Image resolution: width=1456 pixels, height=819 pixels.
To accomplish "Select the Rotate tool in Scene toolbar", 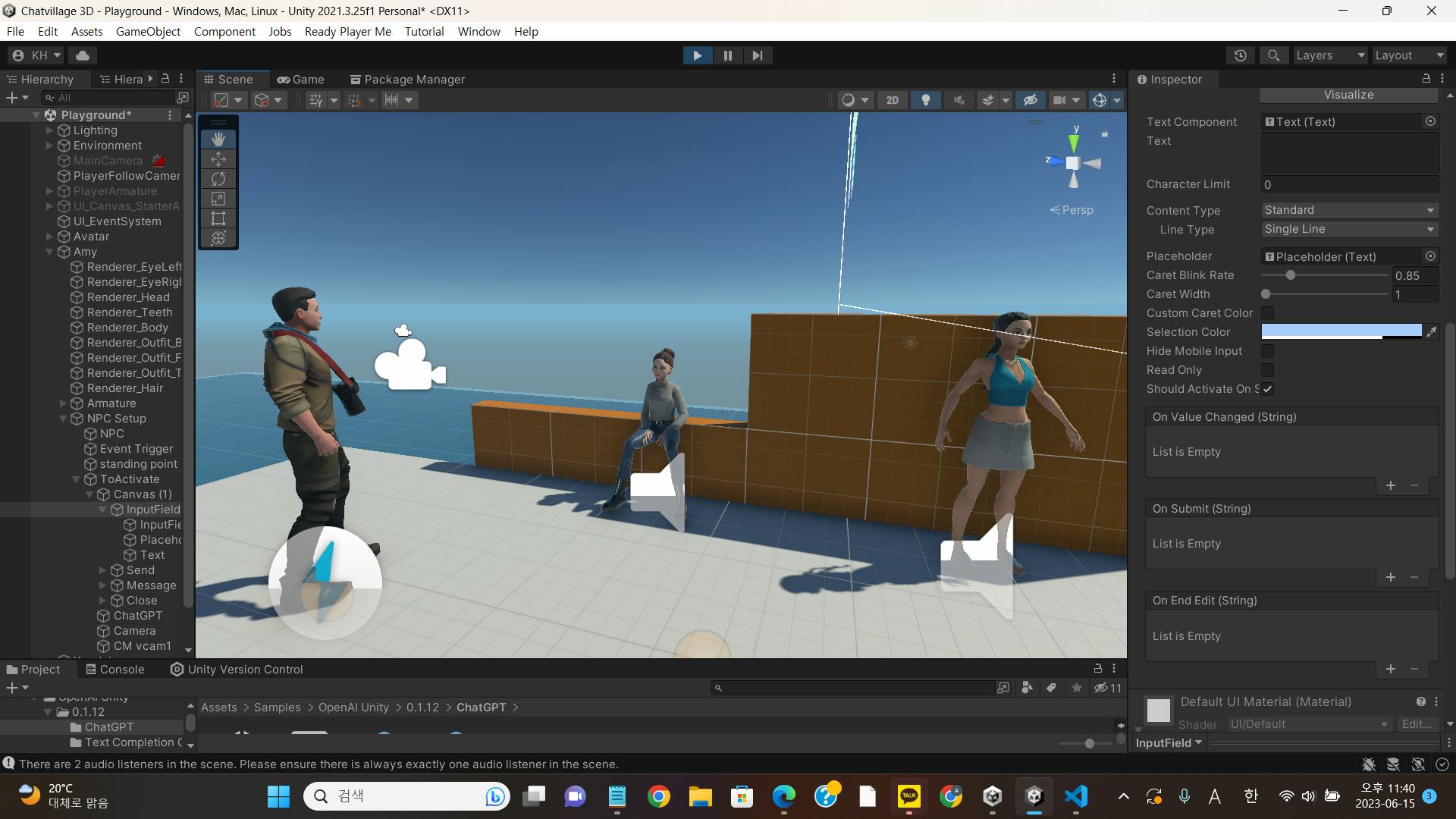I will point(218,179).
